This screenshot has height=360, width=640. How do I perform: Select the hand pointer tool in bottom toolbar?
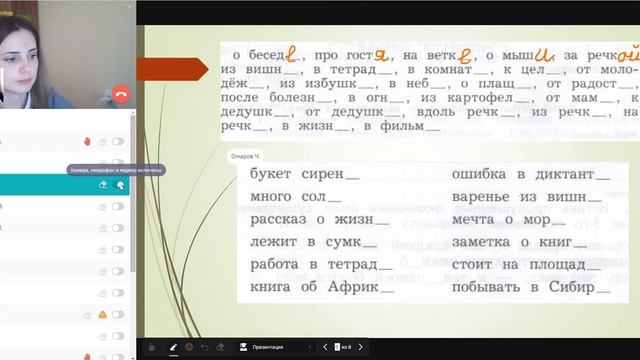pos(152,347)
